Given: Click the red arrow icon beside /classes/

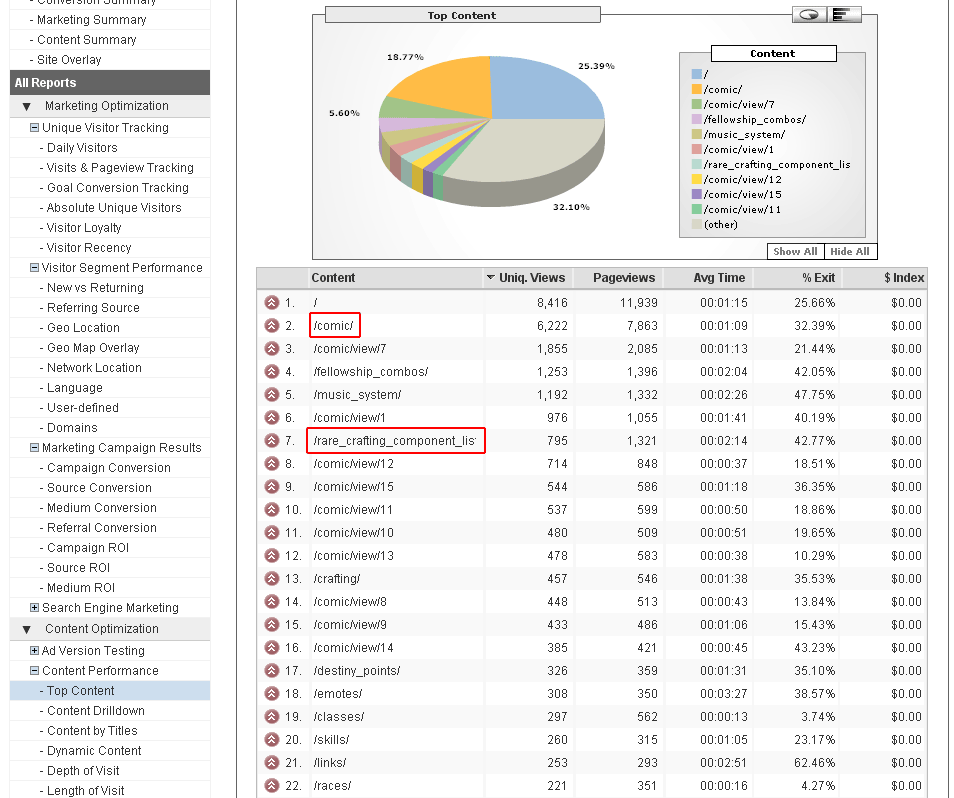Looking at the screenshot, I should pos(271,716).
